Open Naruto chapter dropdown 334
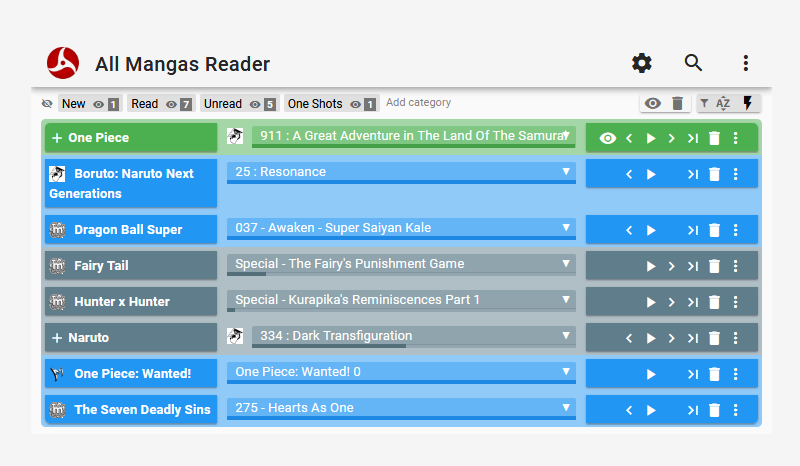Viewport: 800px width, 466px height. point(413,336)
